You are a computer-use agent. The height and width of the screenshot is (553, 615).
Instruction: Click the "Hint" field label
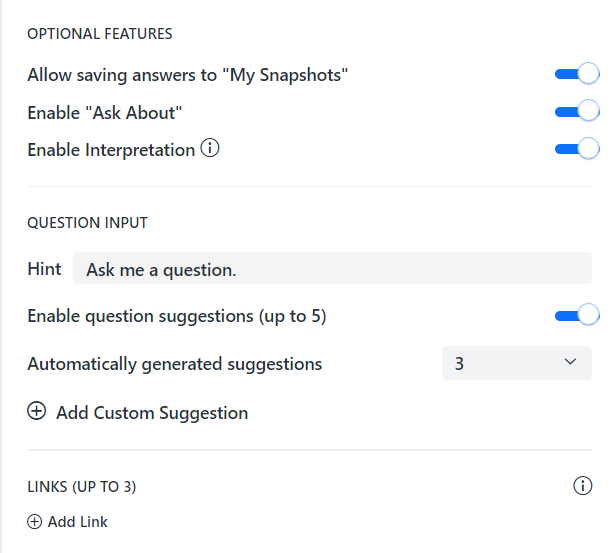pos(44,269)
